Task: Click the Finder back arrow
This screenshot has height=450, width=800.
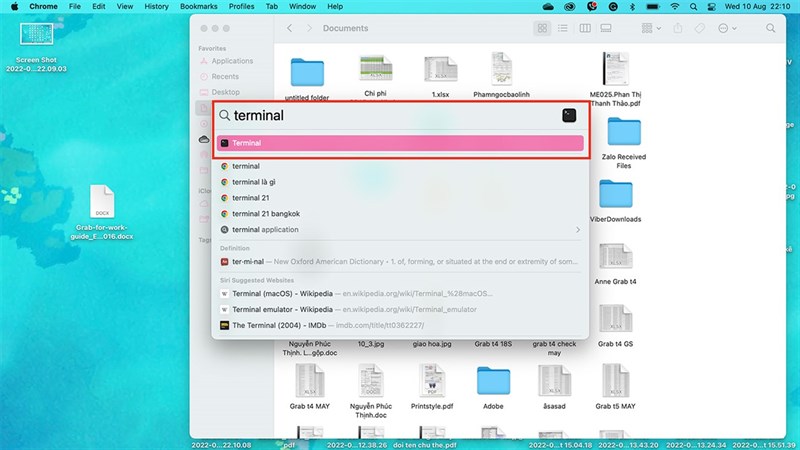Action: (x=289, y=29)
